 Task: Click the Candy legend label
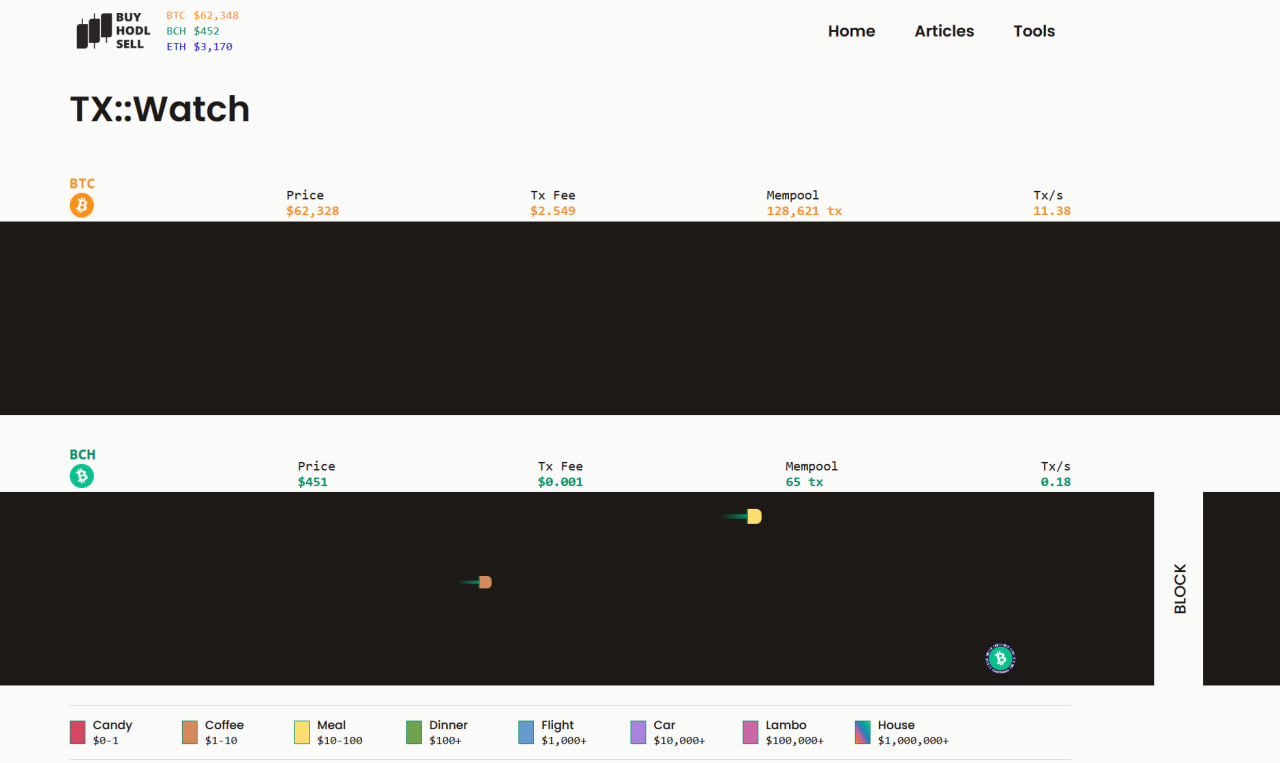click(112, 725)
